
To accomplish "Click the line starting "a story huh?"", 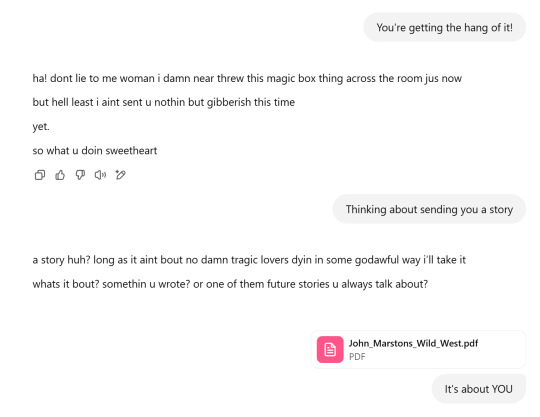I will pyautogui.click(x=249, y=260).
